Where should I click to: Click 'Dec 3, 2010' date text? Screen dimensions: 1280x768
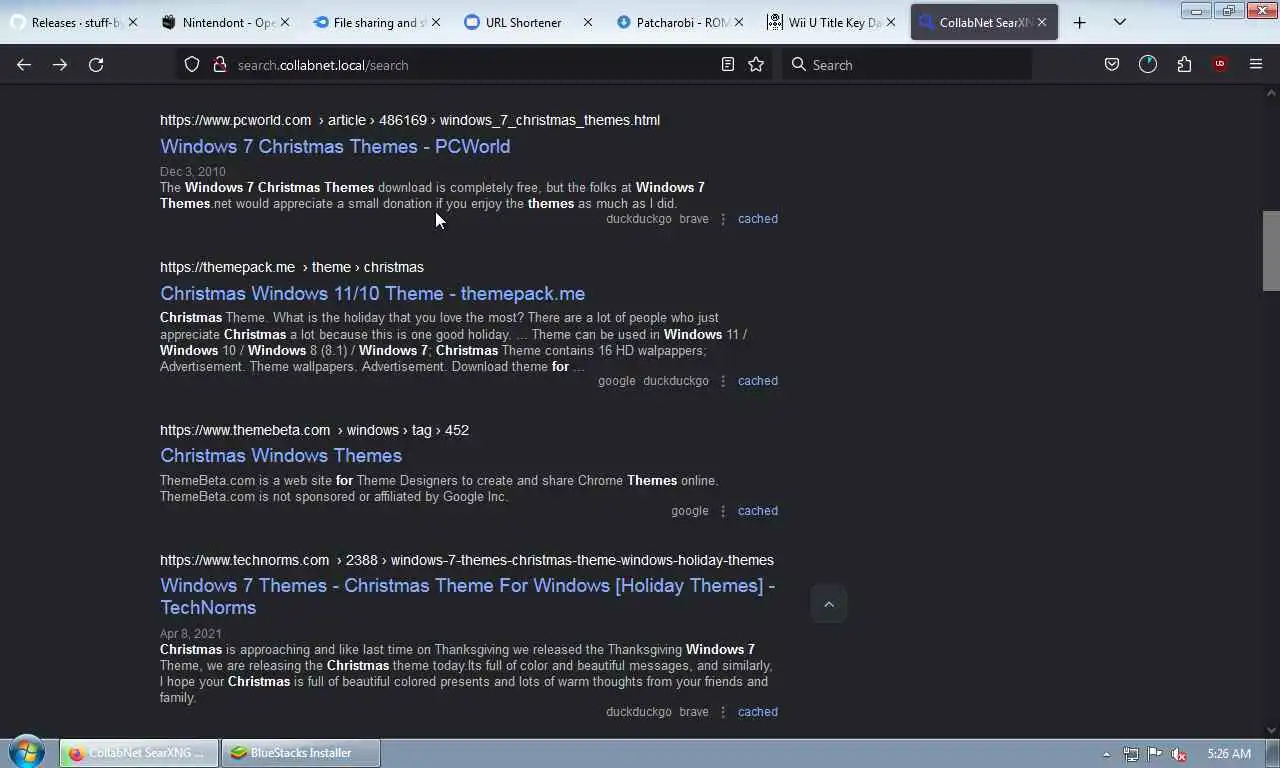(193, 172)
